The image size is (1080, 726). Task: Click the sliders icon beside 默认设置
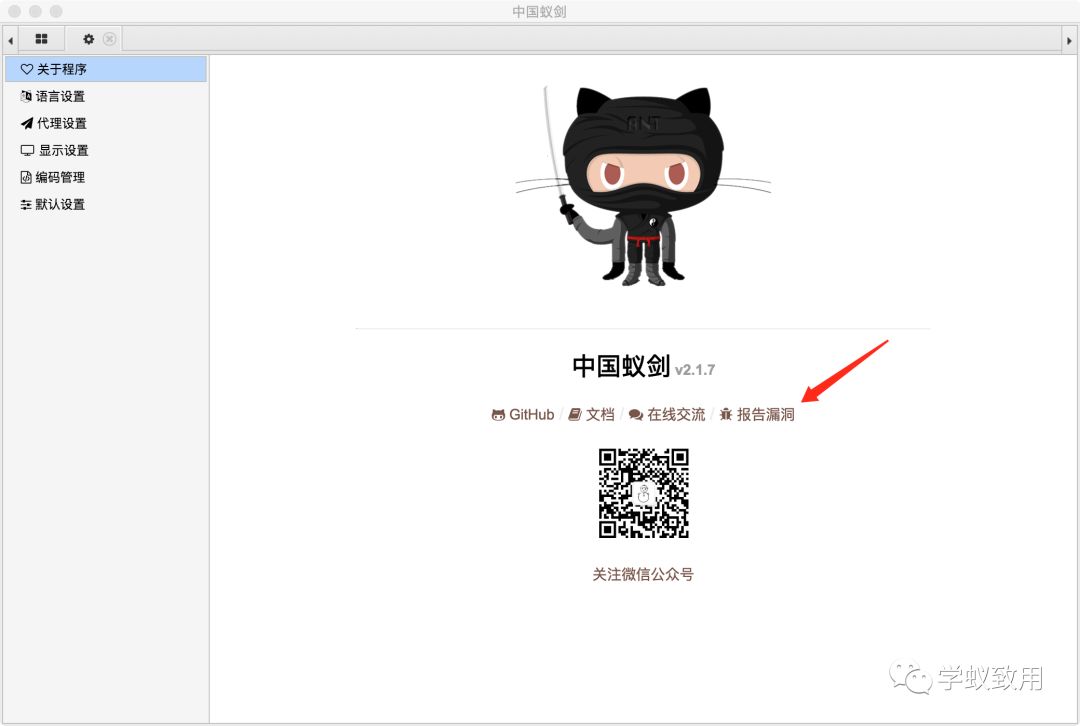(x=26, y=205)
